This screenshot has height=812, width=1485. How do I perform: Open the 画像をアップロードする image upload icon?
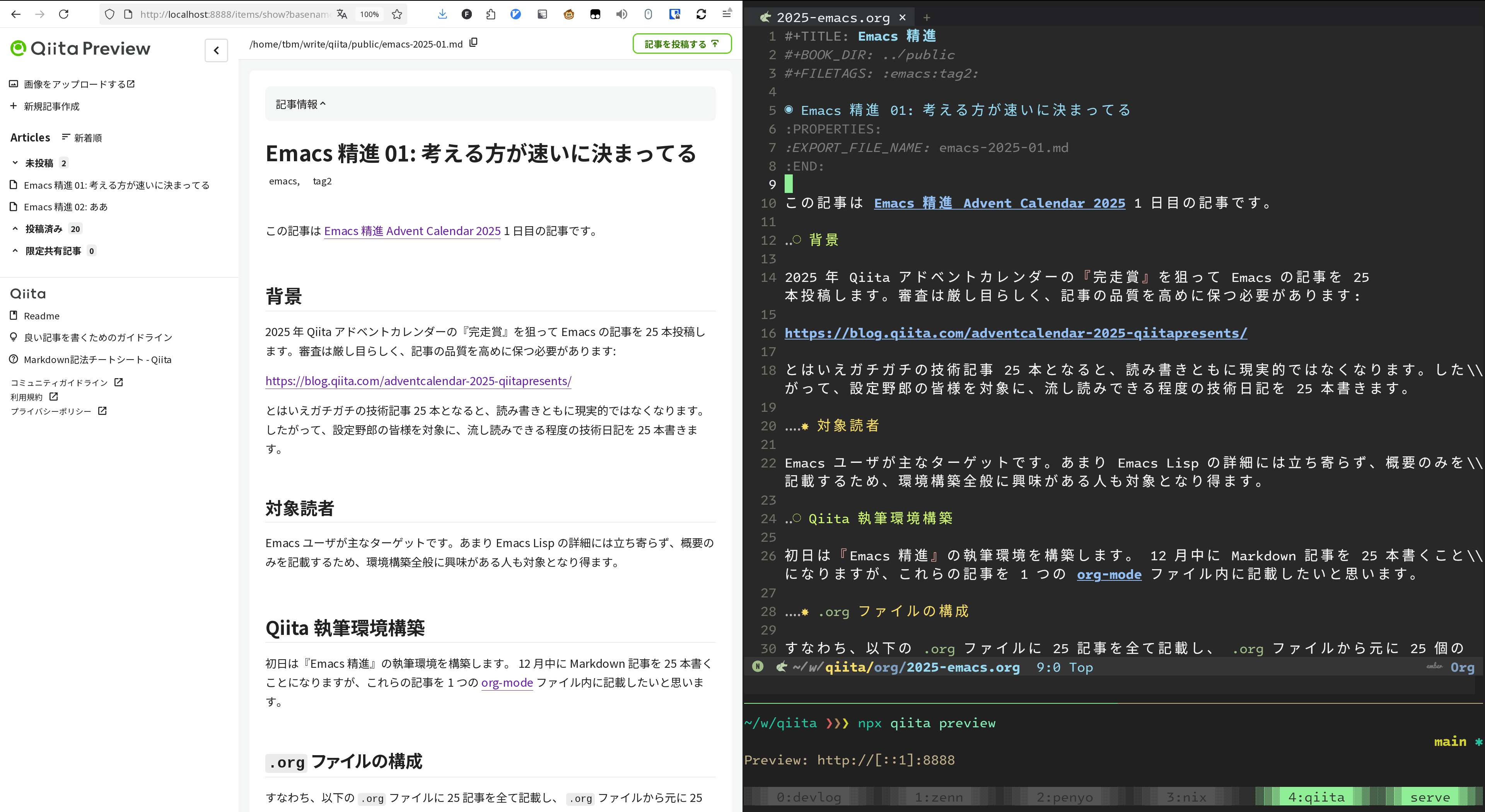click(x=13, y=84)
